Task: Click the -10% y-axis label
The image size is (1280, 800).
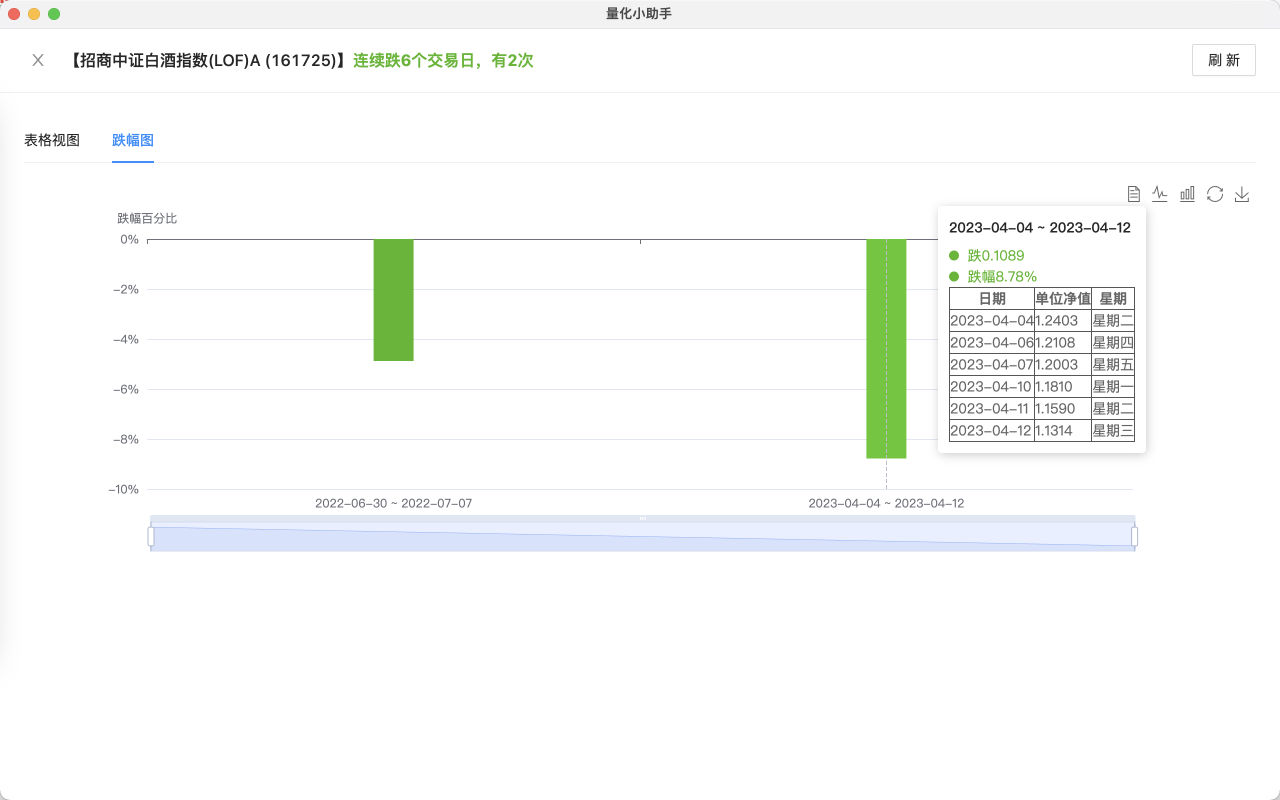Action: [x=123, y=490]
